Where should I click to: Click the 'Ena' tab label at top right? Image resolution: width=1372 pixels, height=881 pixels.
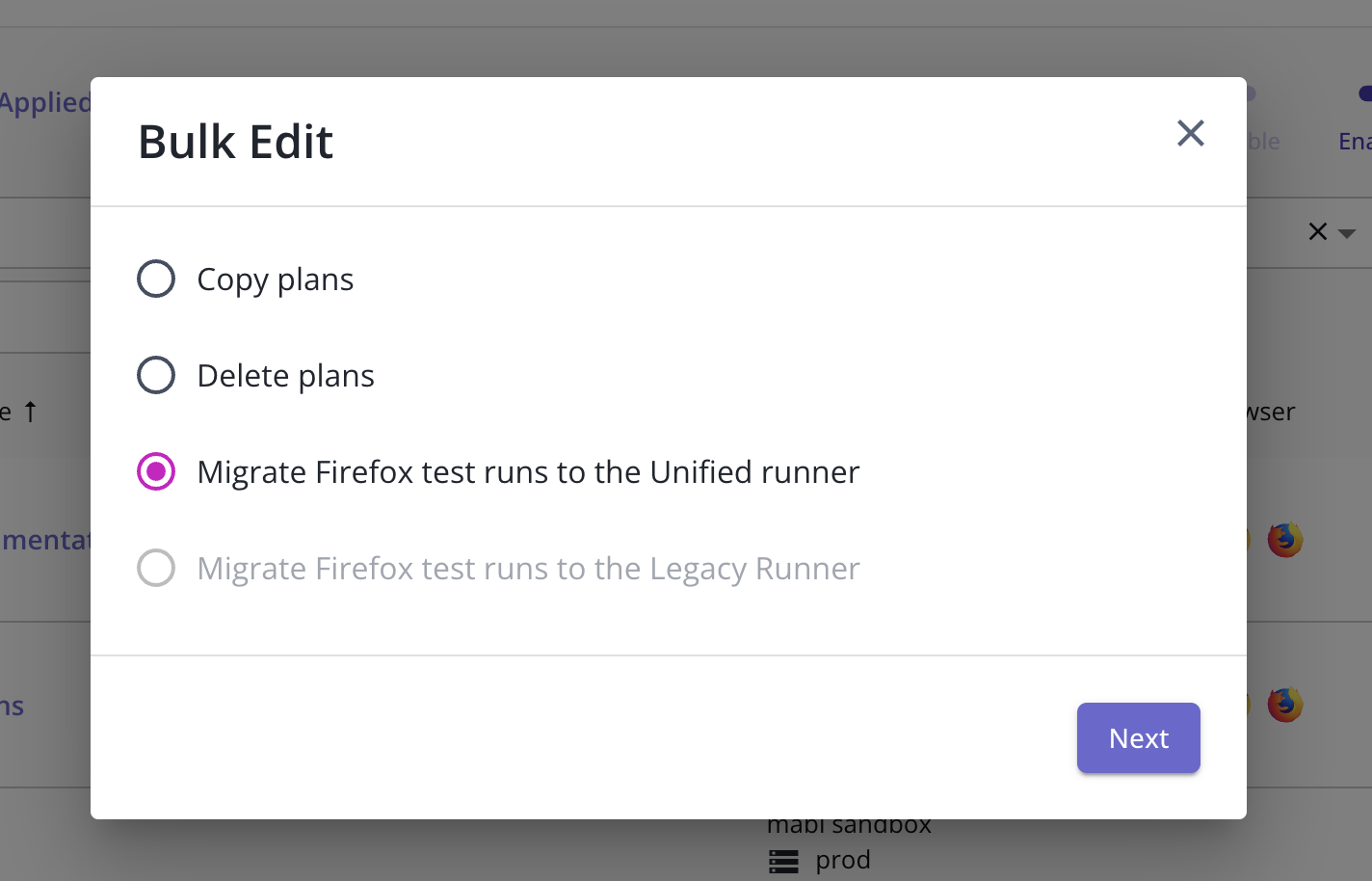click(1355, 142)
